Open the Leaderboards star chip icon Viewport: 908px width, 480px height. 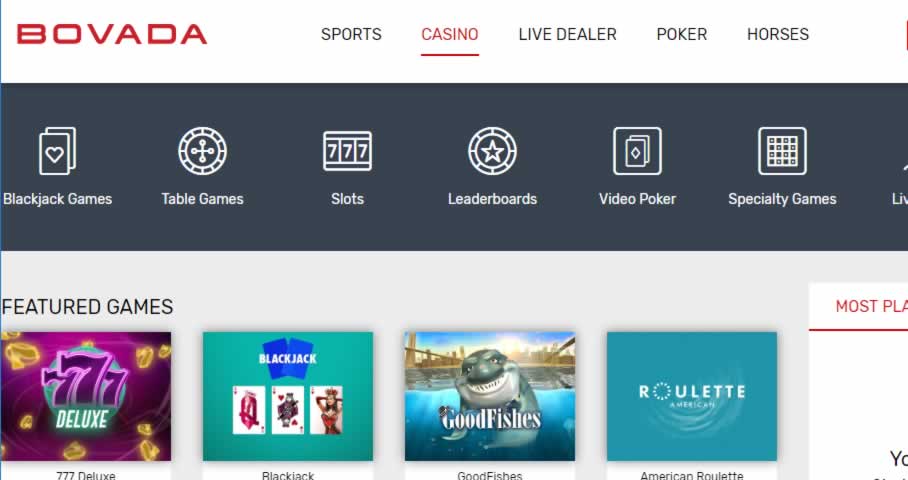(493, 151)
